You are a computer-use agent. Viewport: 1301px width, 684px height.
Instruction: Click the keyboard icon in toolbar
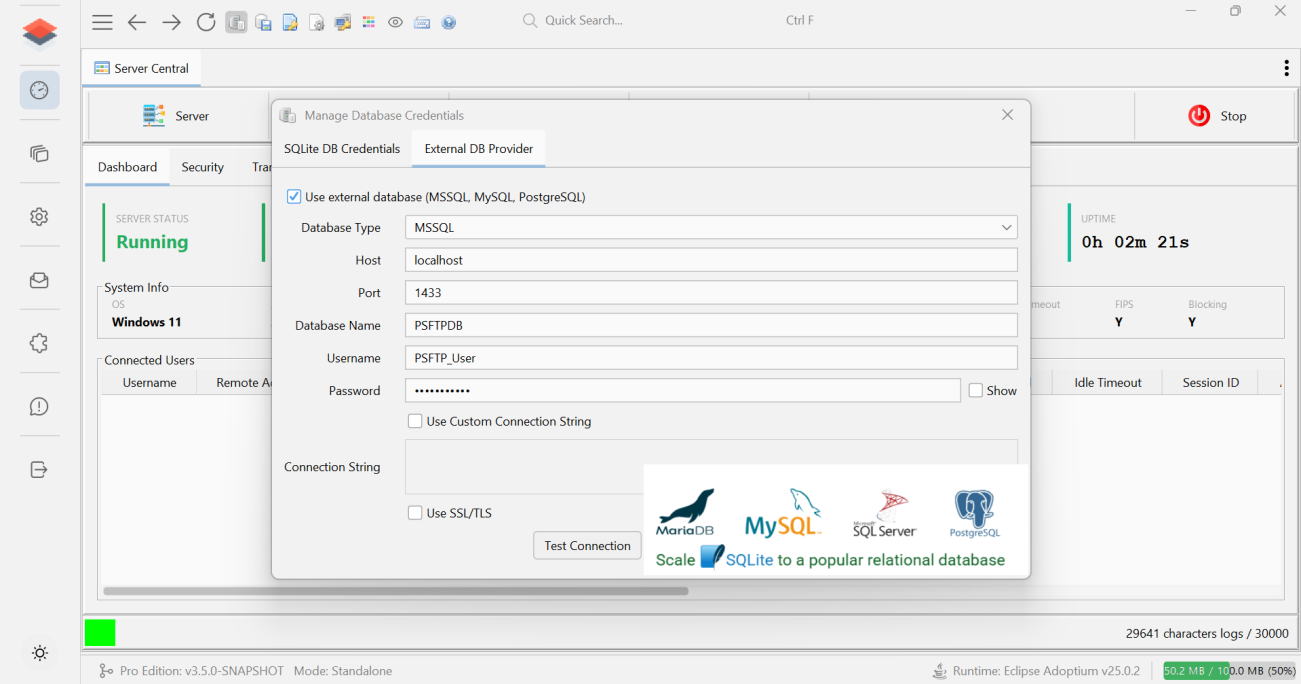point(422,21)
